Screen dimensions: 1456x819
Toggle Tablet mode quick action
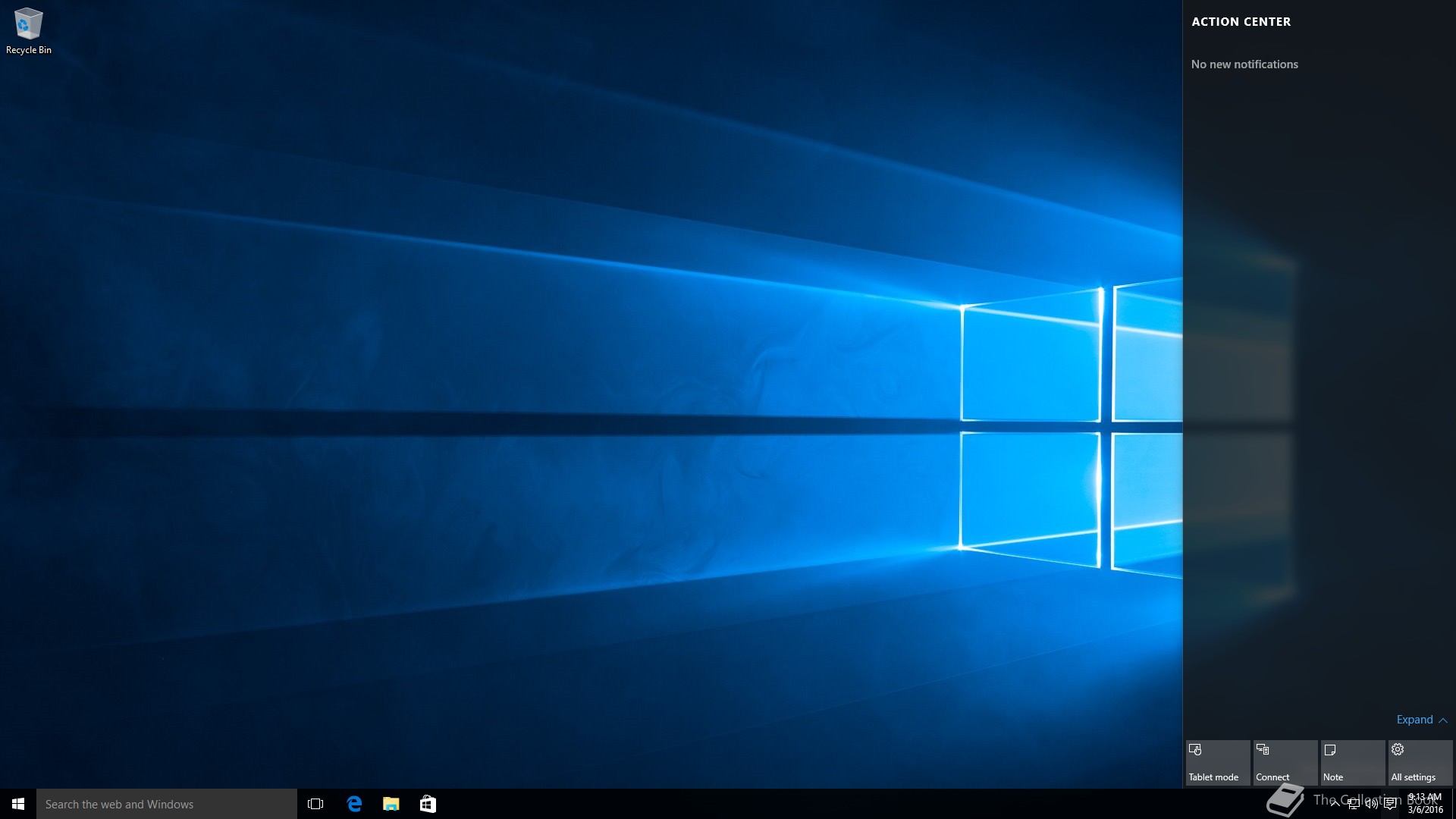point(1217,762)
